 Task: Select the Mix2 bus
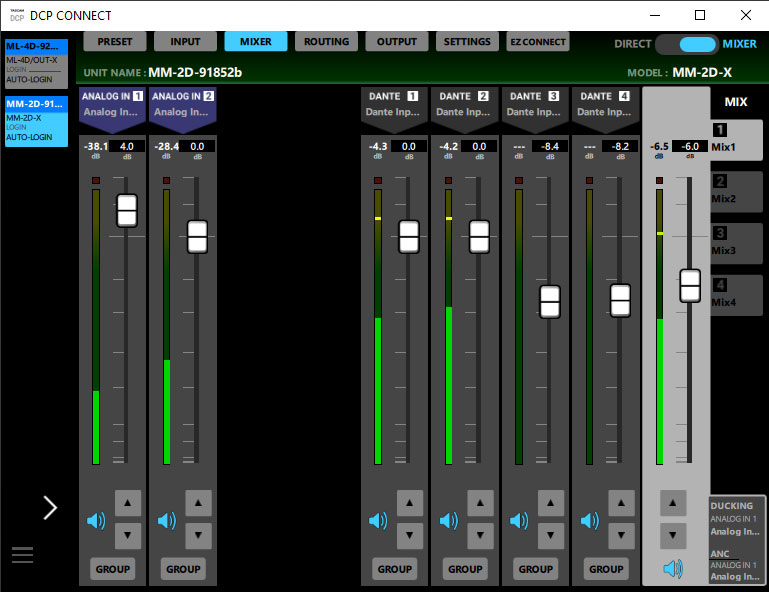[x=736, y=191]
